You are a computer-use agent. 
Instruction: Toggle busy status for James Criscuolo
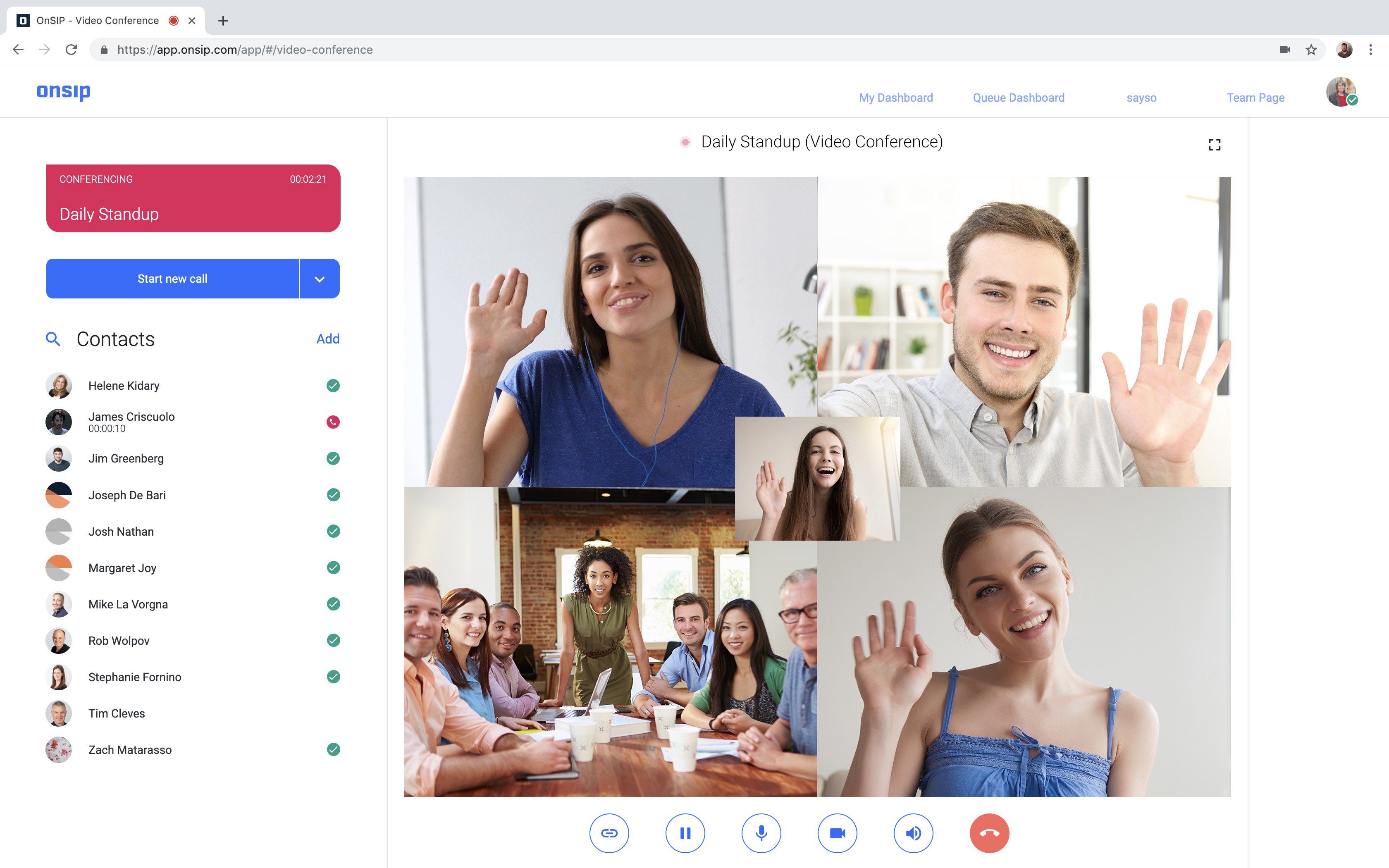click(334, 422)
